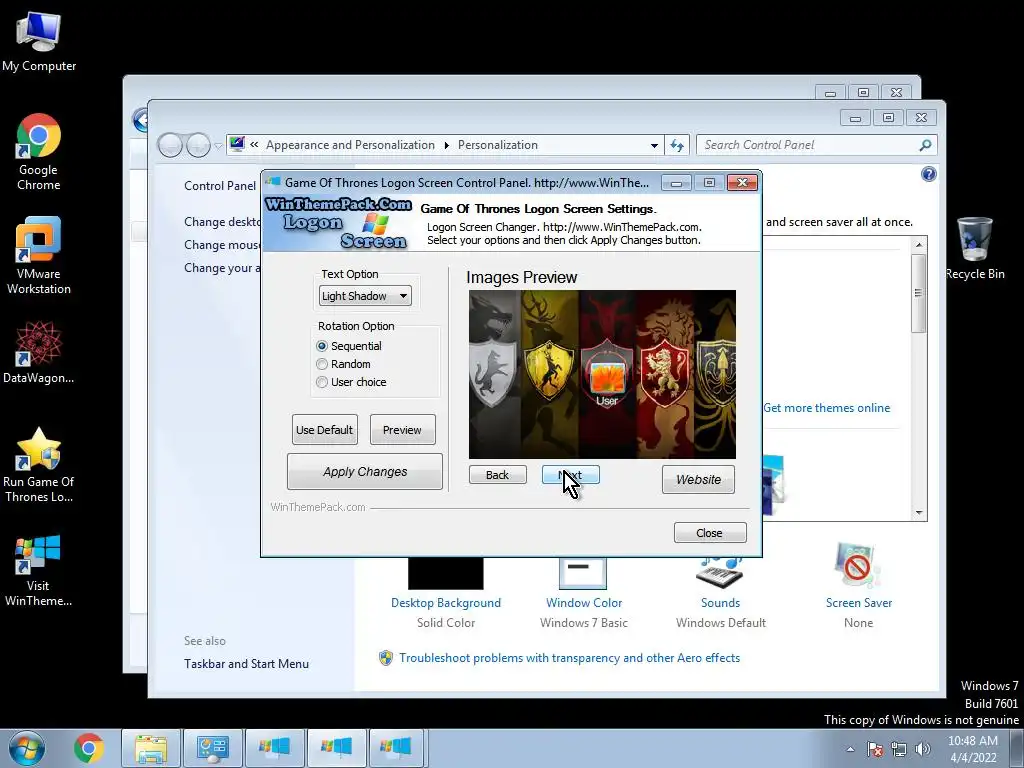Open the Website button
Viewport: 1024px width, 768px height.
(698, 479)
